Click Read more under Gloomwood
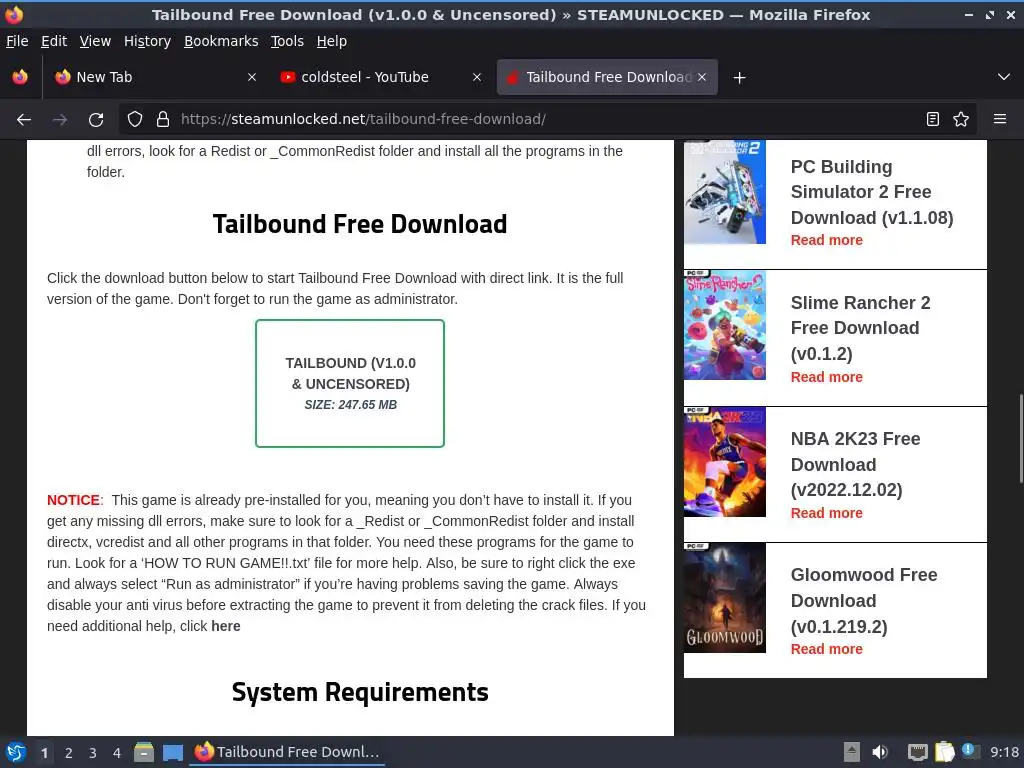The height and width of the screenshot is (768, 1024). coord(826,649)
